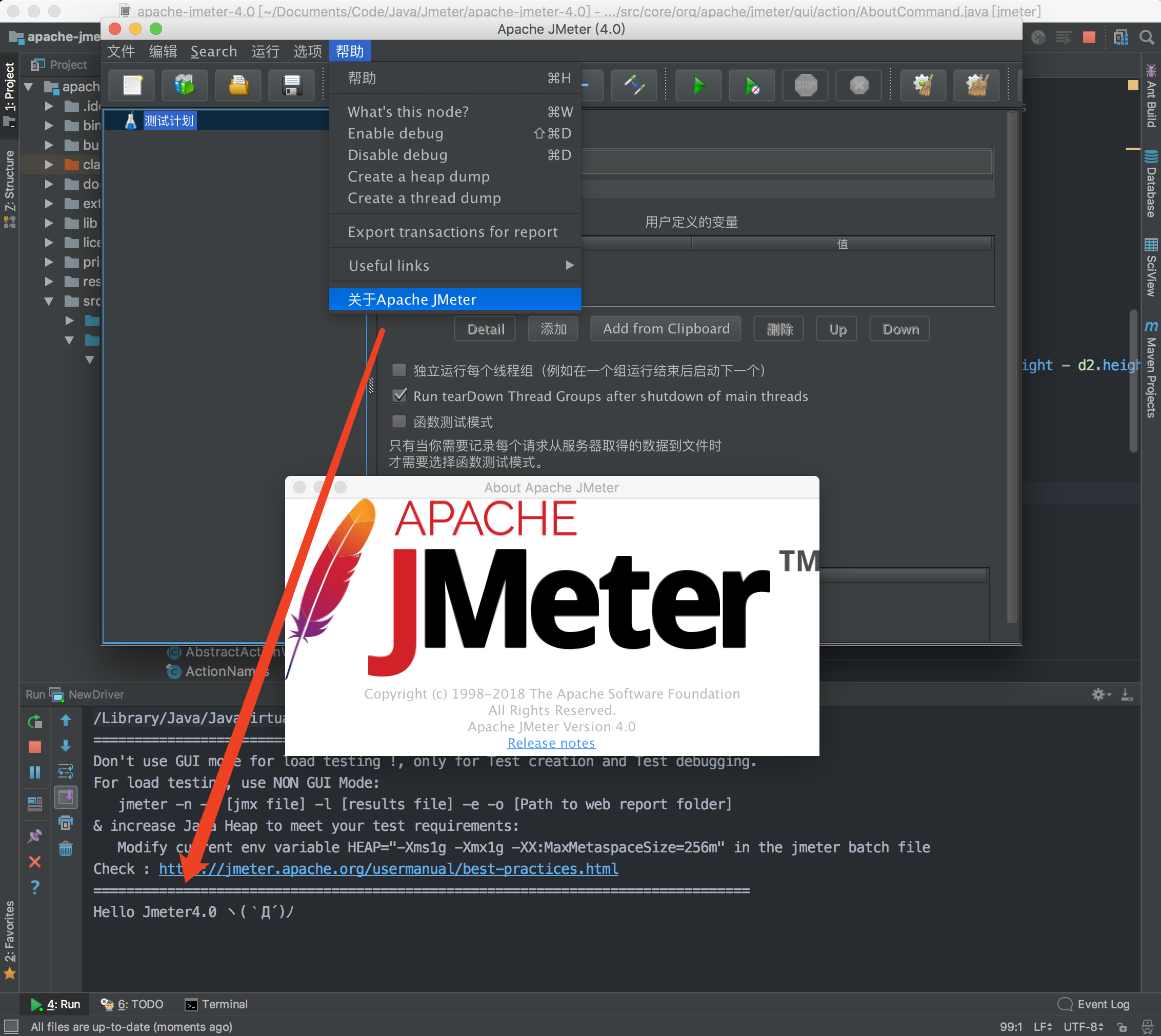Select 测试计划 node in JMeter tree

tap(169, 121)
